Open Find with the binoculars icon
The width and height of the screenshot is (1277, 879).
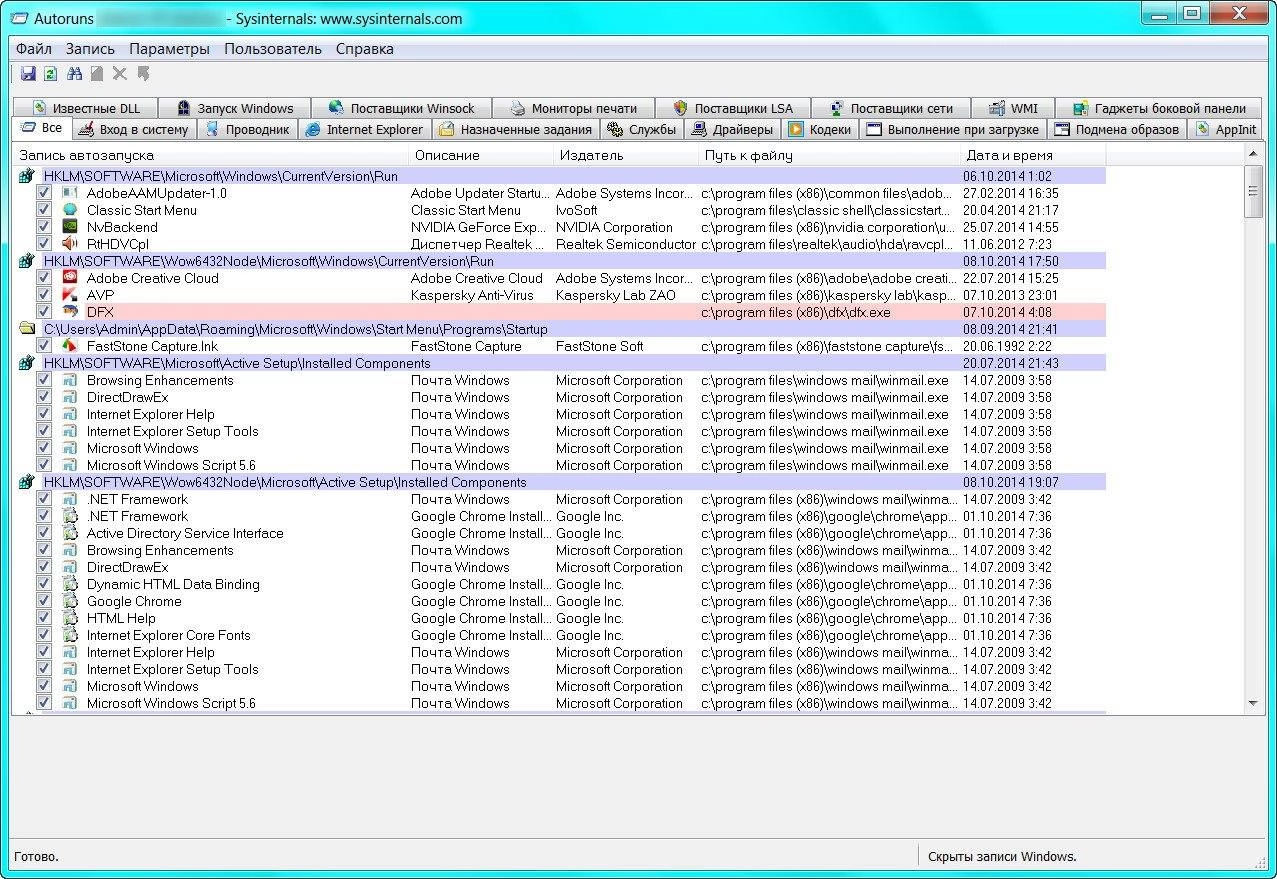(74, 73)
